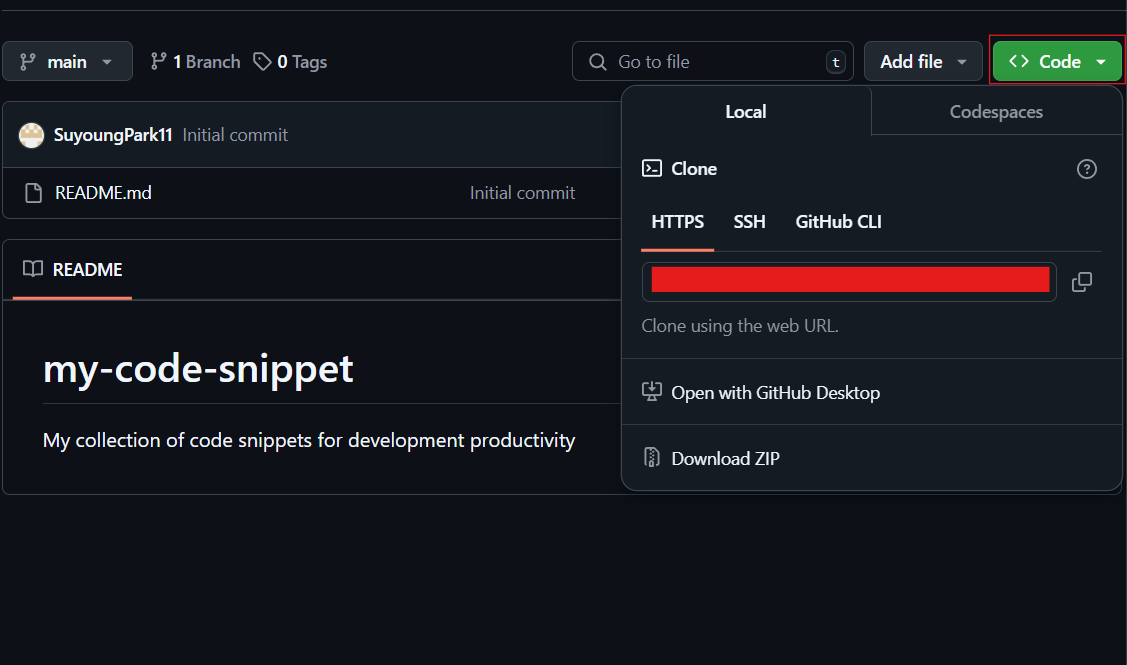Click the README description about code snippets
1127x665 pixels.
[309, 440]
